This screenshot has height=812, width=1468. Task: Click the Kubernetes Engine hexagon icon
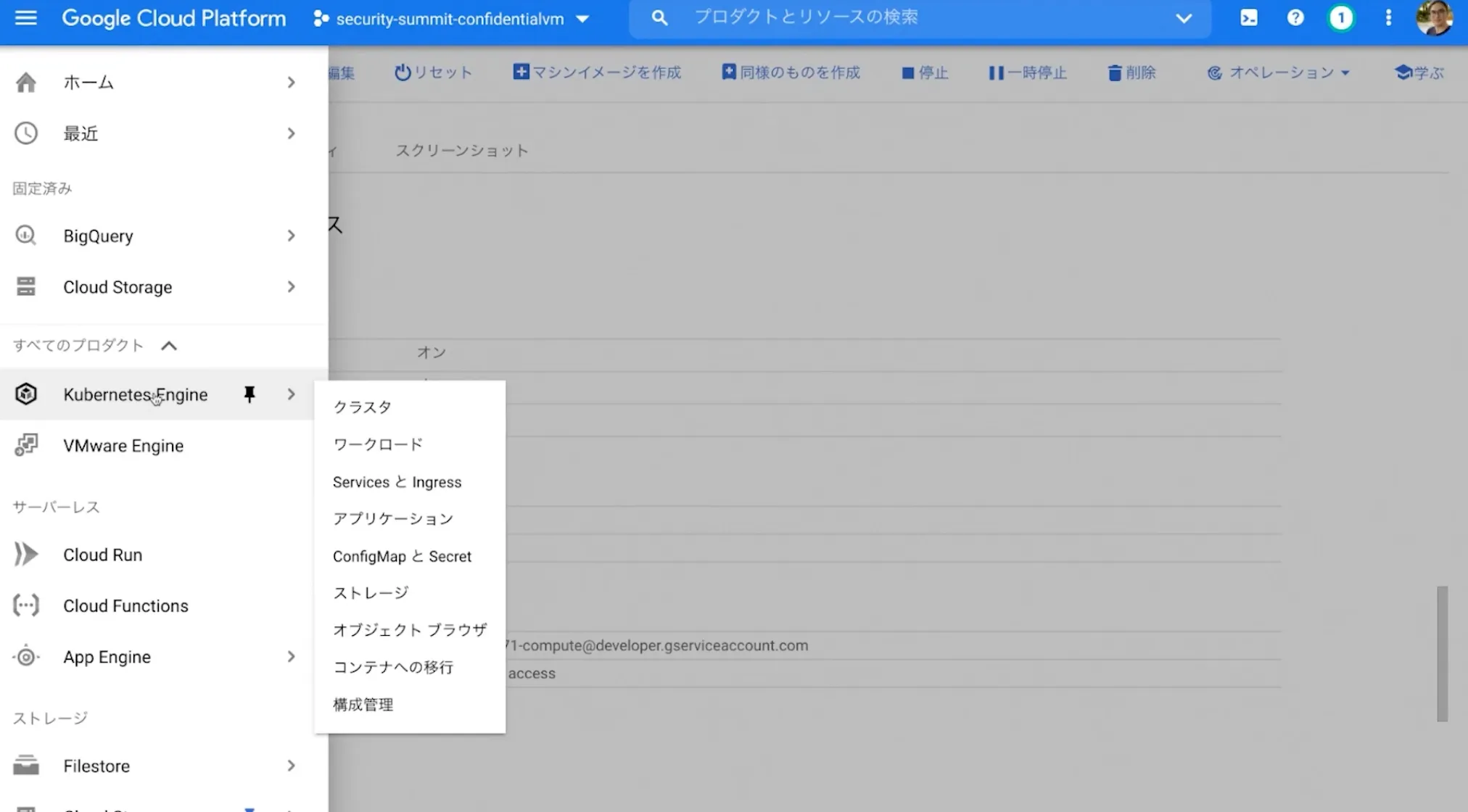[26, 394]
